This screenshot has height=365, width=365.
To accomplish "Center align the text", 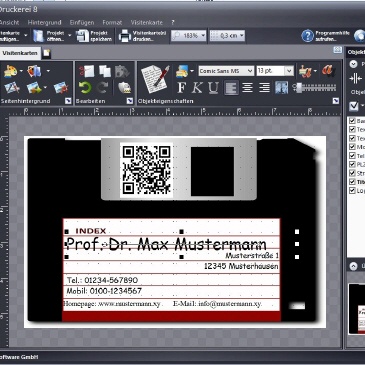I will 247,88.
